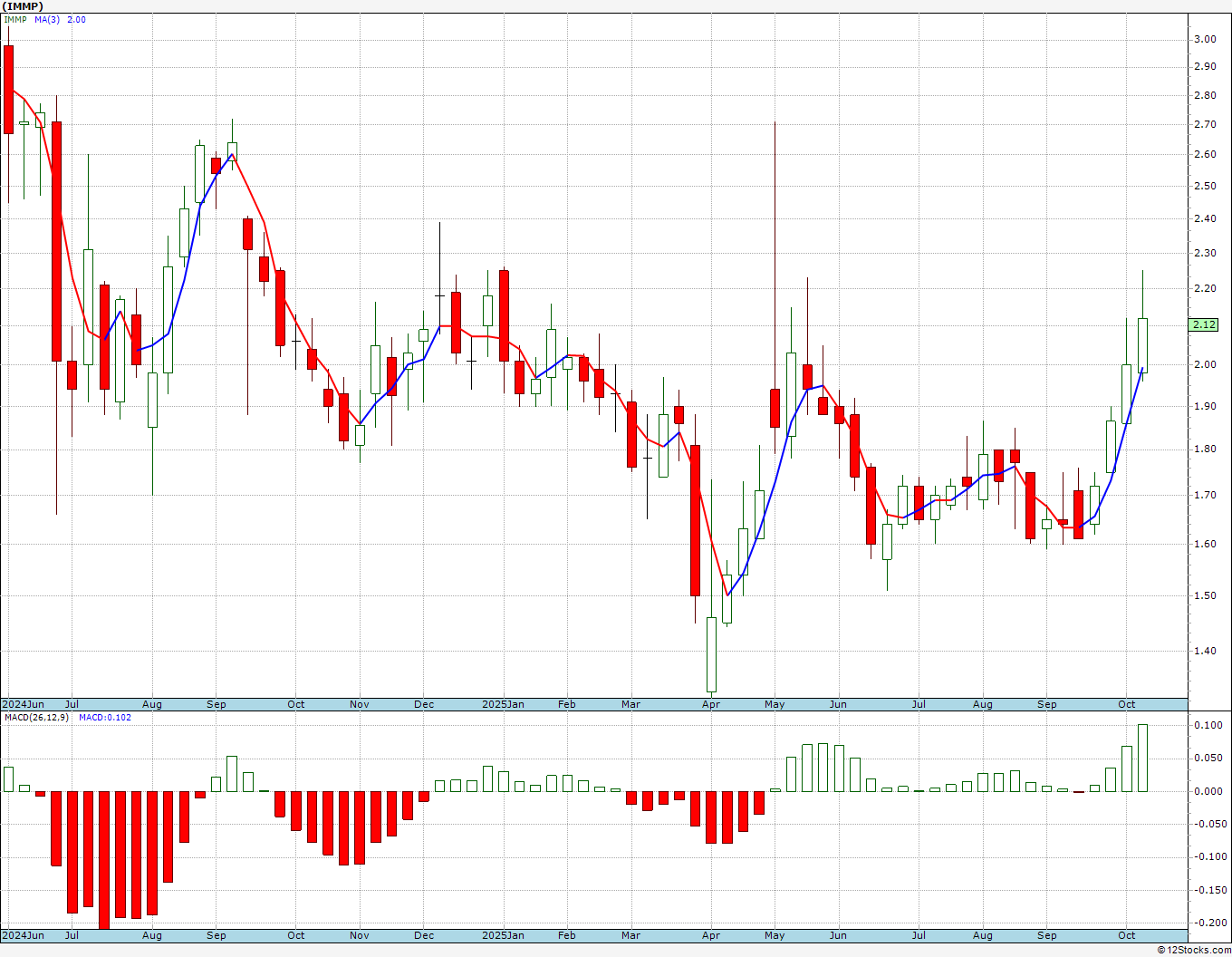The image size is (1232, 957).
Task: Click the Apr label under price chart
Action: click(711, 704)
